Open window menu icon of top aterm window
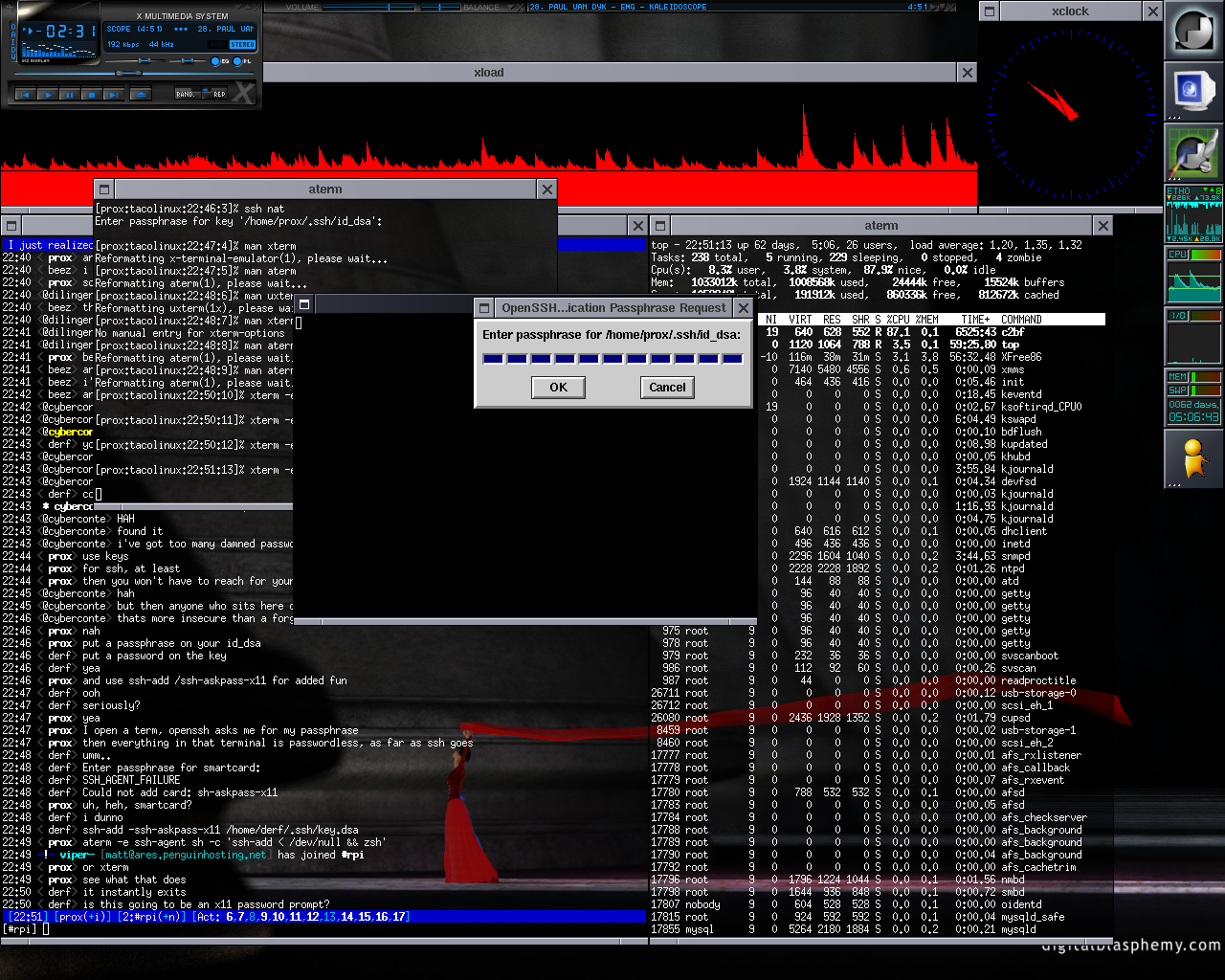The image size is (1225, 980). [x=104, y=189]
